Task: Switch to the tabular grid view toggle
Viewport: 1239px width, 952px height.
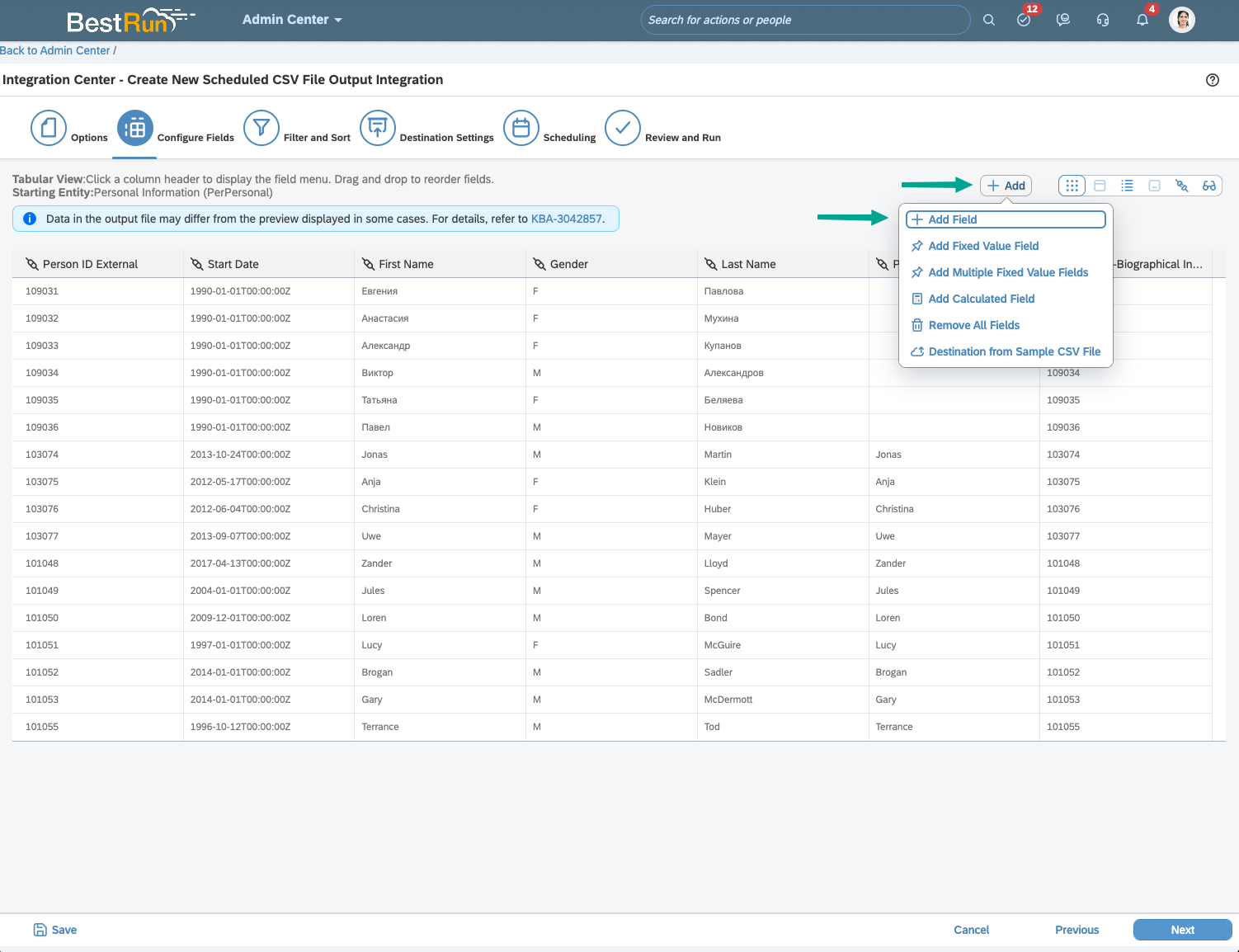Action: tap(1072, 186)
